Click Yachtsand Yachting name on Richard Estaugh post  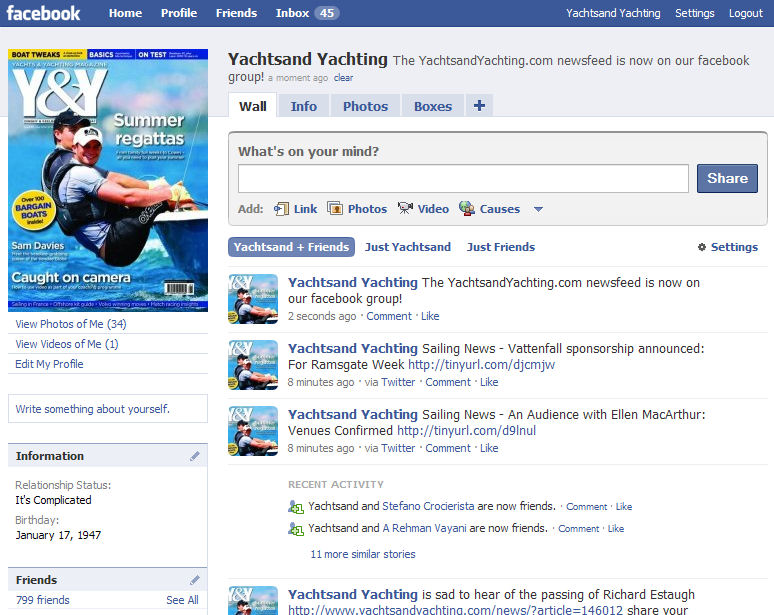tap(352, 594)
